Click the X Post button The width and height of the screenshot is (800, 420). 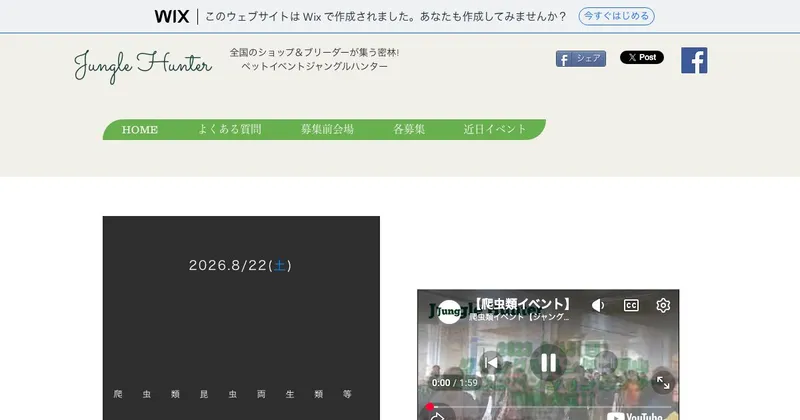pos(642,57)
